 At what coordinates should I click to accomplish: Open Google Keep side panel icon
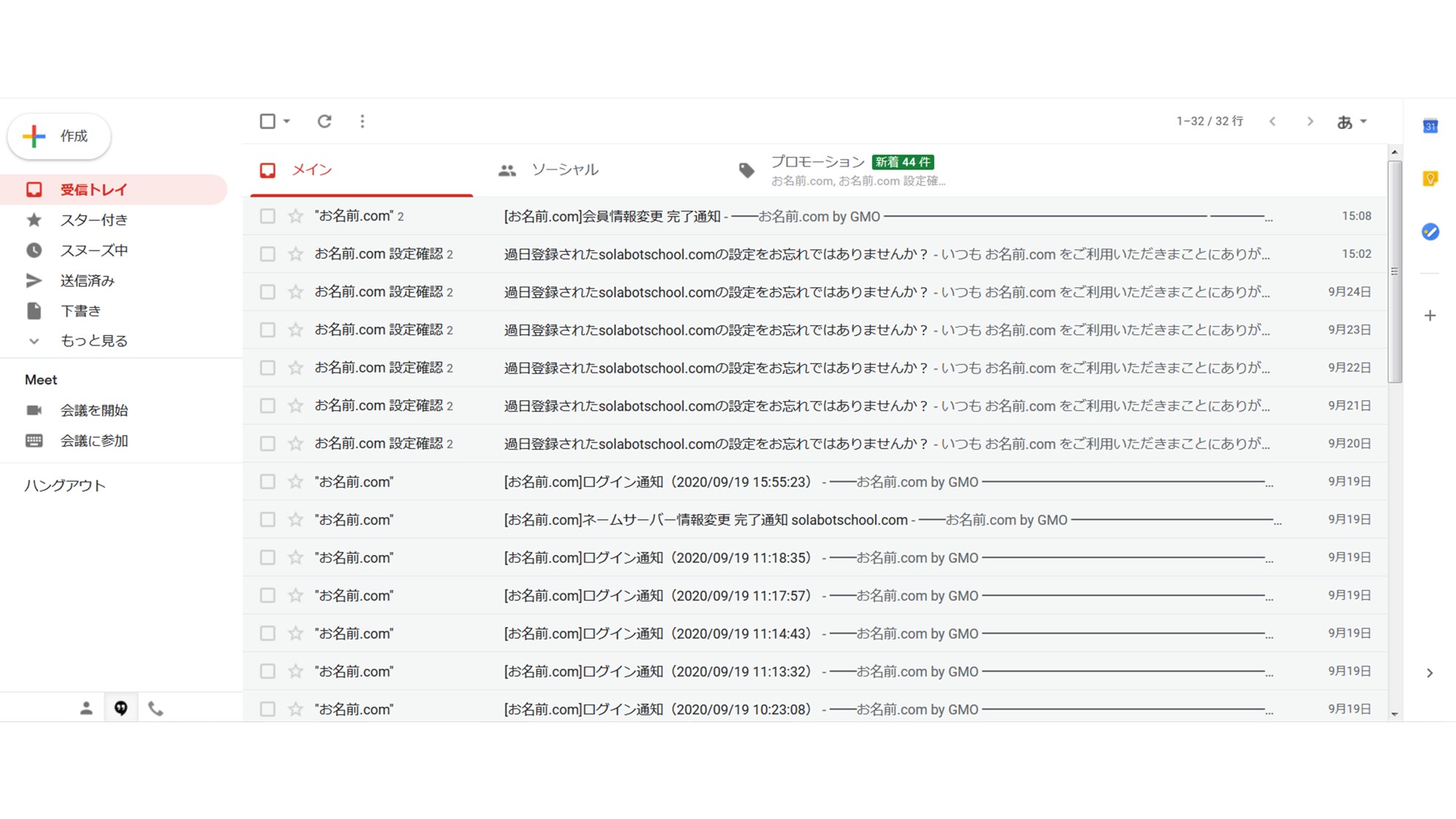[x=1430, y=179]
